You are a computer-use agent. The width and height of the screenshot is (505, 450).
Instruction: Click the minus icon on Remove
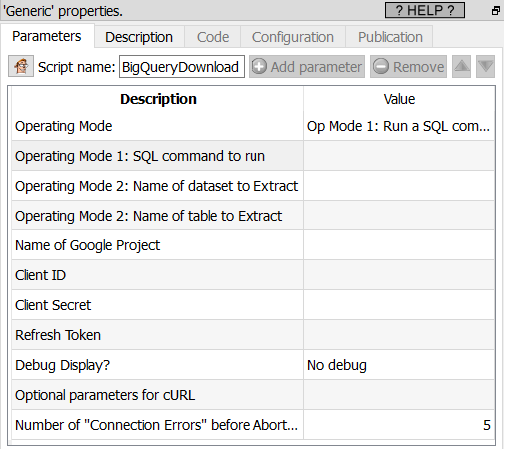[381, 66]
